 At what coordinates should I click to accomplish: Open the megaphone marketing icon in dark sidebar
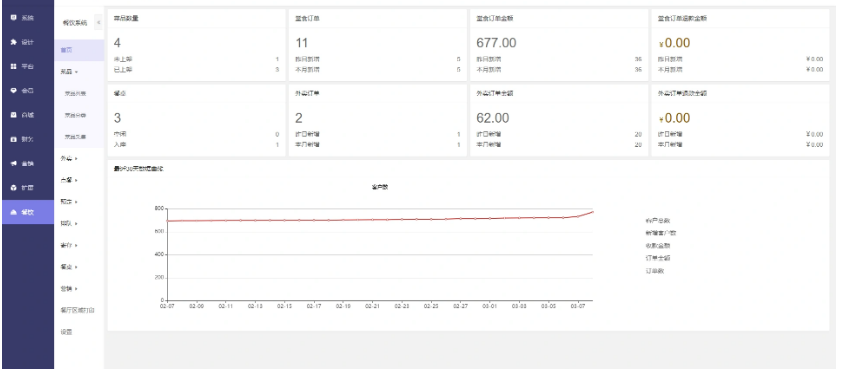[14, 163]
